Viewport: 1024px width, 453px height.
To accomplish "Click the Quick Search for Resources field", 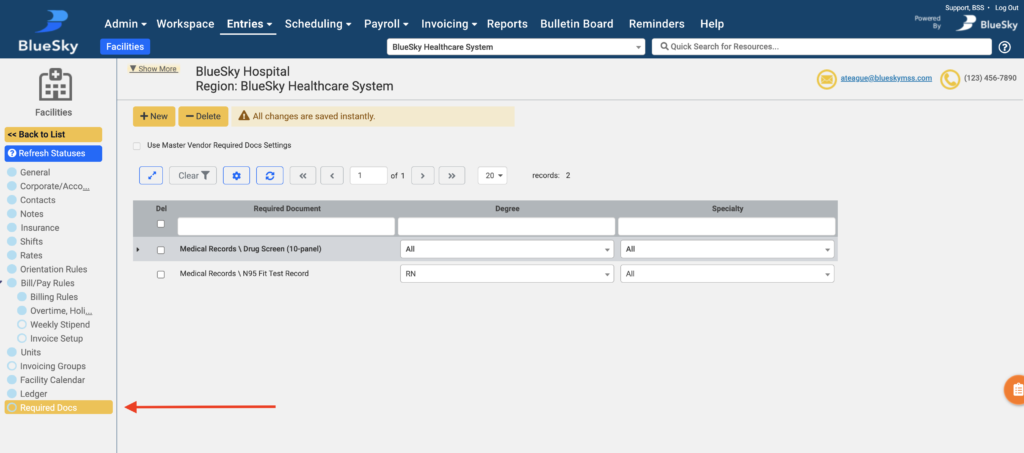I will point(820,47).
